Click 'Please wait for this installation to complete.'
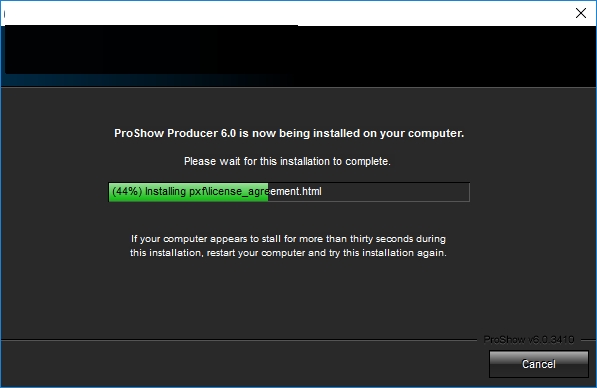 (287, 161)
